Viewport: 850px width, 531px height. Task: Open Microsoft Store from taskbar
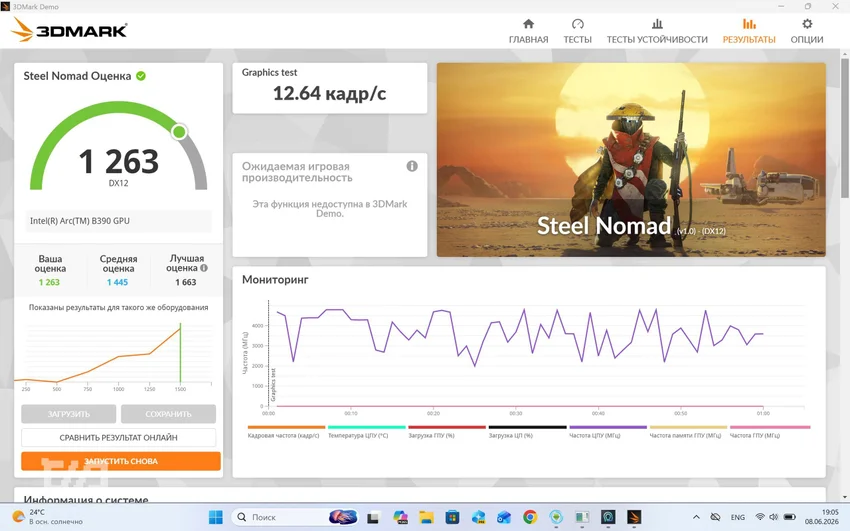click(x=452, y=517)
